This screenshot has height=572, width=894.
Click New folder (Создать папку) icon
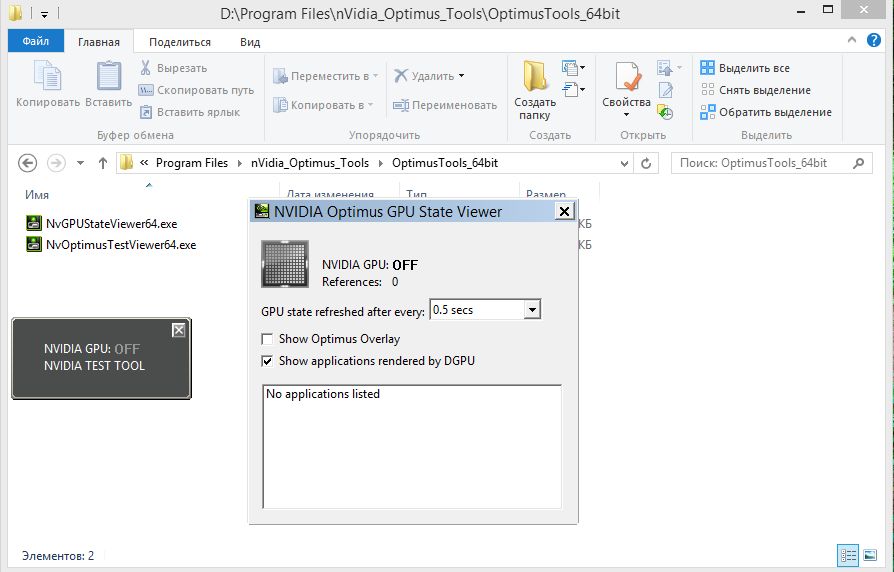(x=535, y=76)
